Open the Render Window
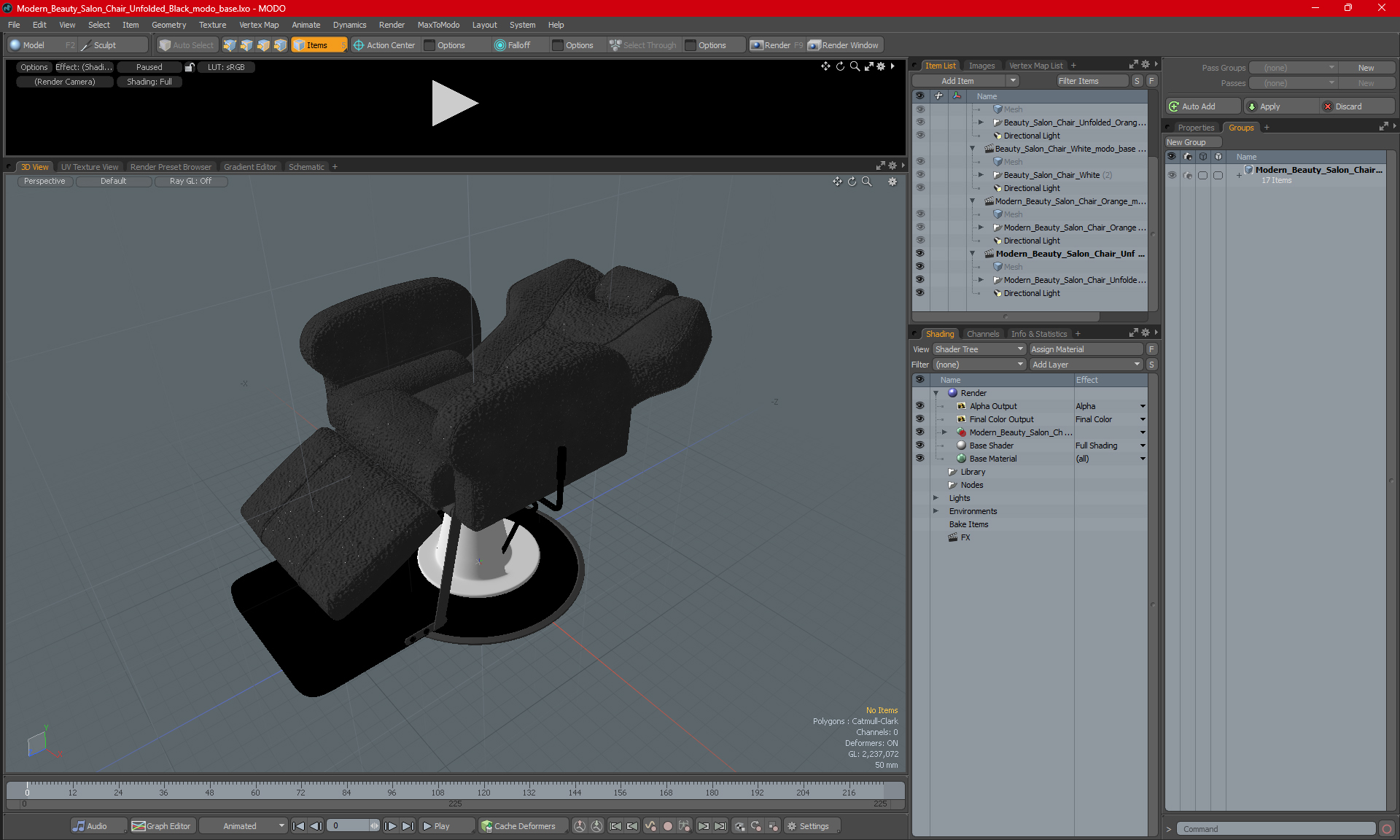Image resolution: width=1400 pixels, height=840 pixels. (844, 45)
